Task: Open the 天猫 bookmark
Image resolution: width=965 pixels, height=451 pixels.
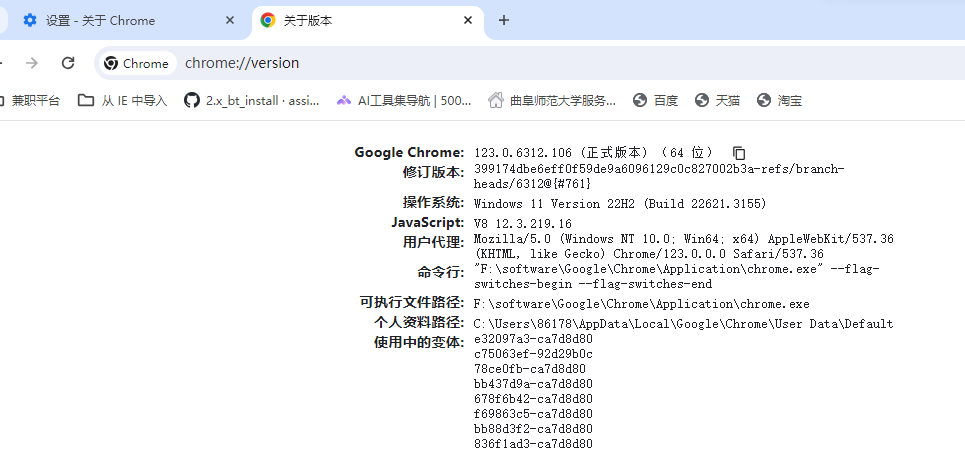Action: [x=718, y=100]
